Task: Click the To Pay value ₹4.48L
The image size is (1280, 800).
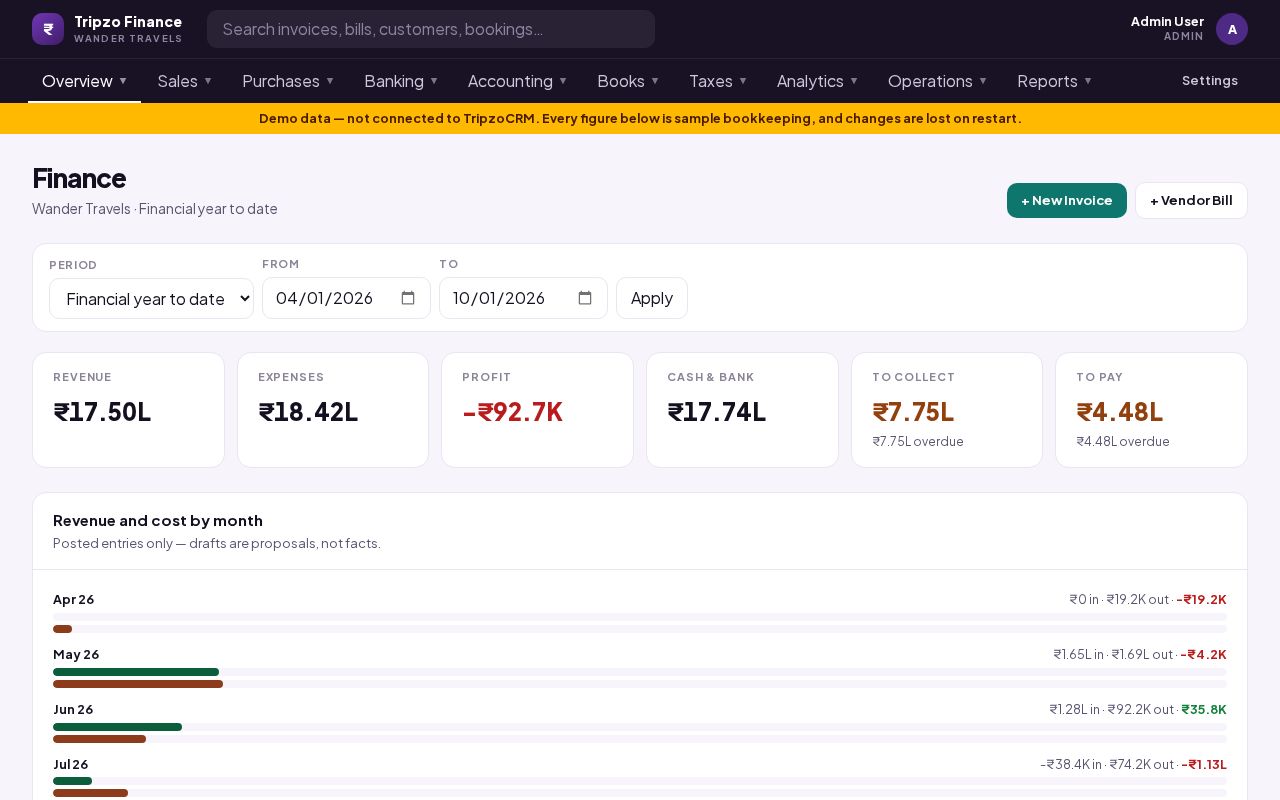Action: click(x=1119, y=412)
